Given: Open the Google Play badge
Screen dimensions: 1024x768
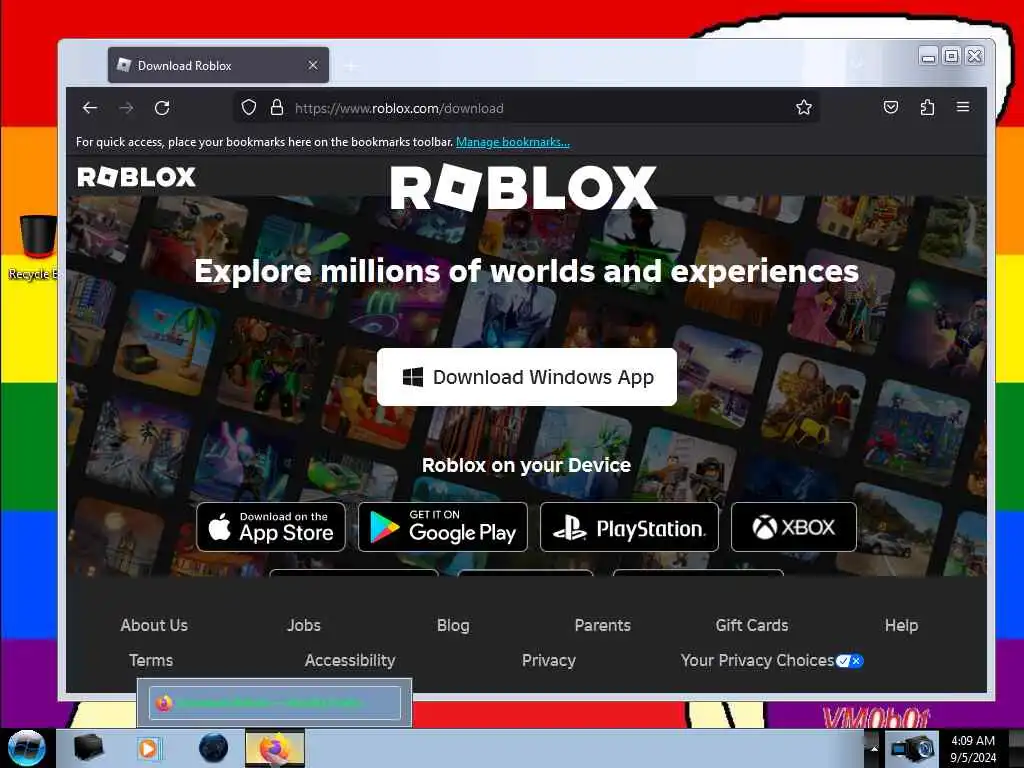Looking at the screenshot, I should click(x=443, y=527).
